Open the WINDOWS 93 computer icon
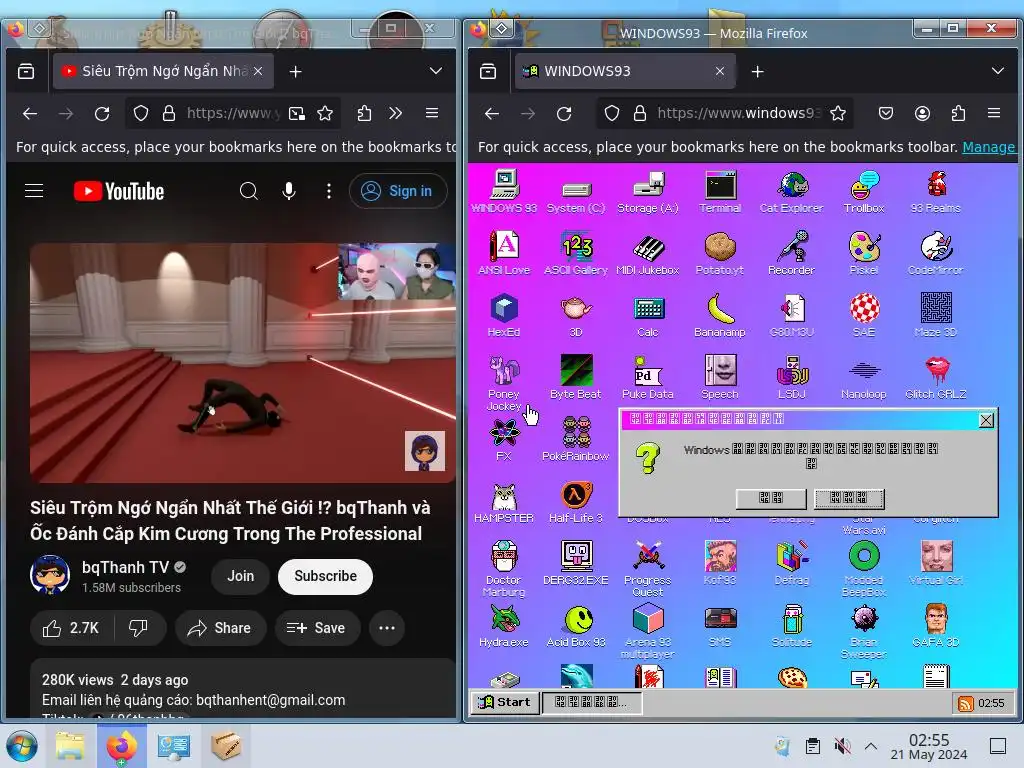Image resolution: width=1024 pixels, height=768 pixels. point(504,191)
